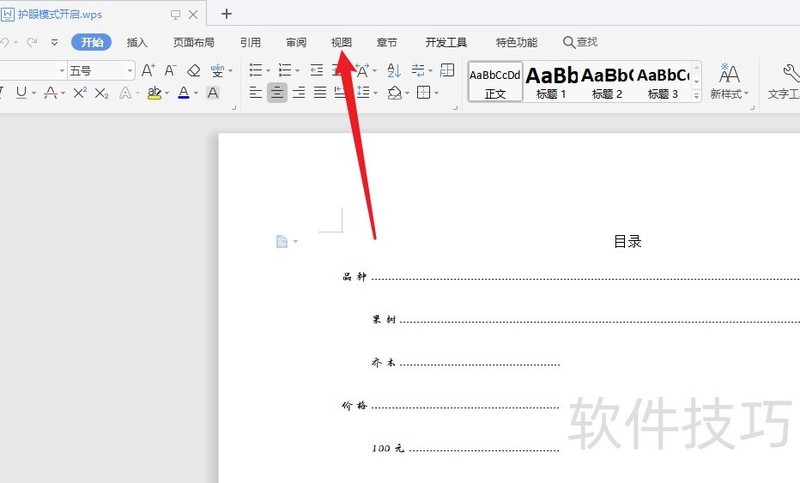
Task: Toggle justify alignment
Action: point(320,93)
